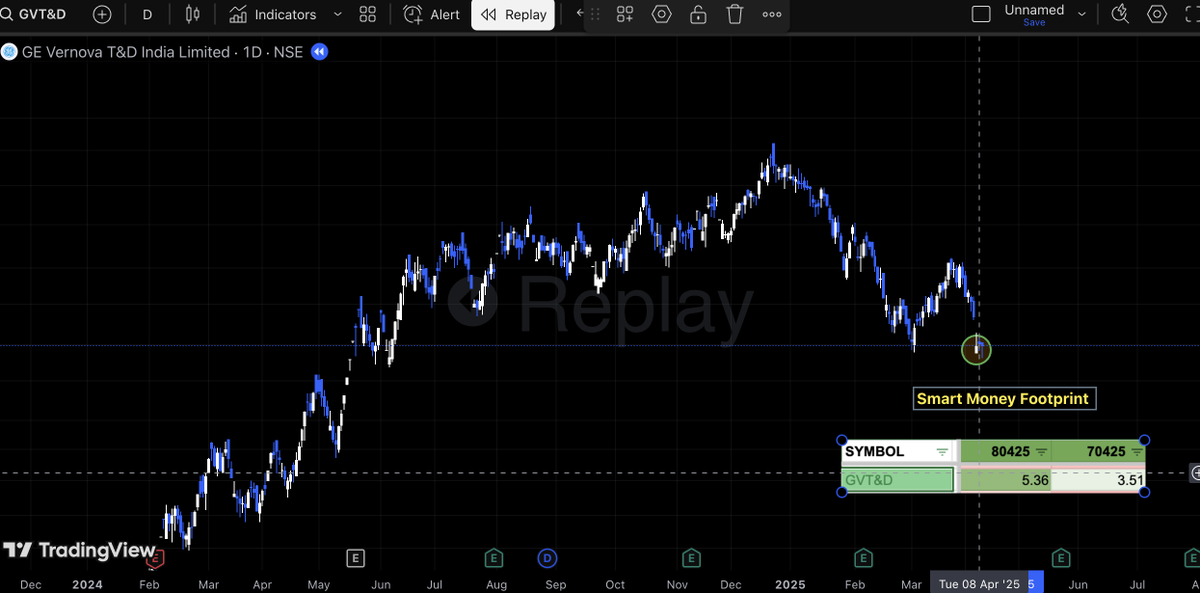Viewport: 1200px width, 593px height.
Task: Click the green circle marker on the last candle
Action: [x=976, y=349]
